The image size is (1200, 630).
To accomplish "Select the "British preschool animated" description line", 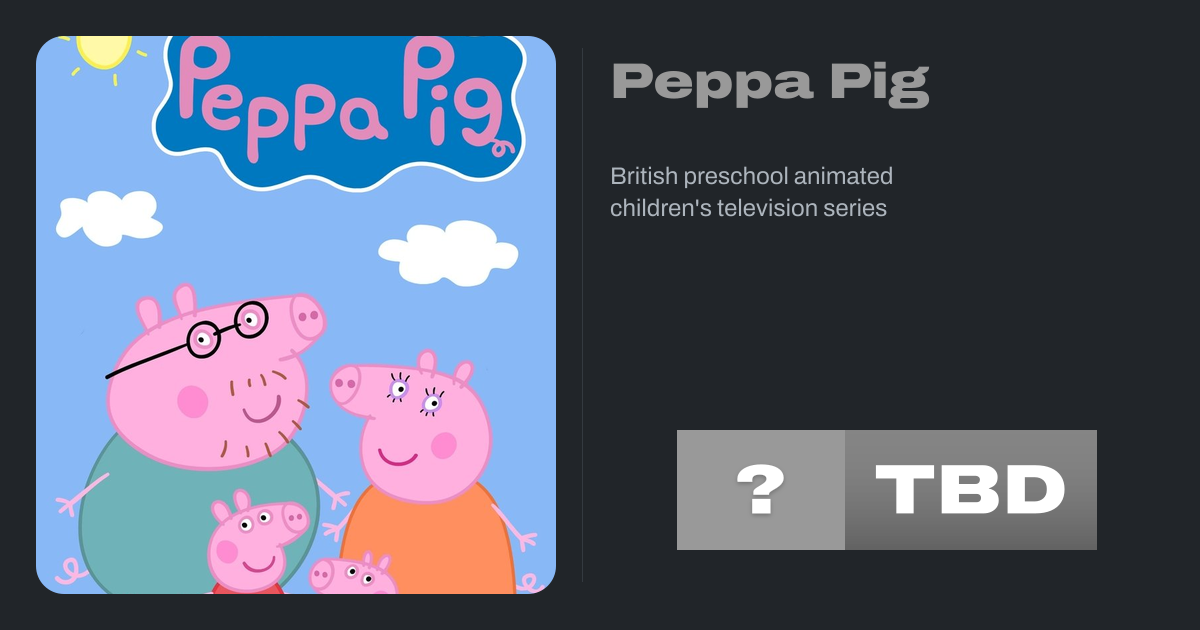I will pyautogui.click(x=751, y=177).
